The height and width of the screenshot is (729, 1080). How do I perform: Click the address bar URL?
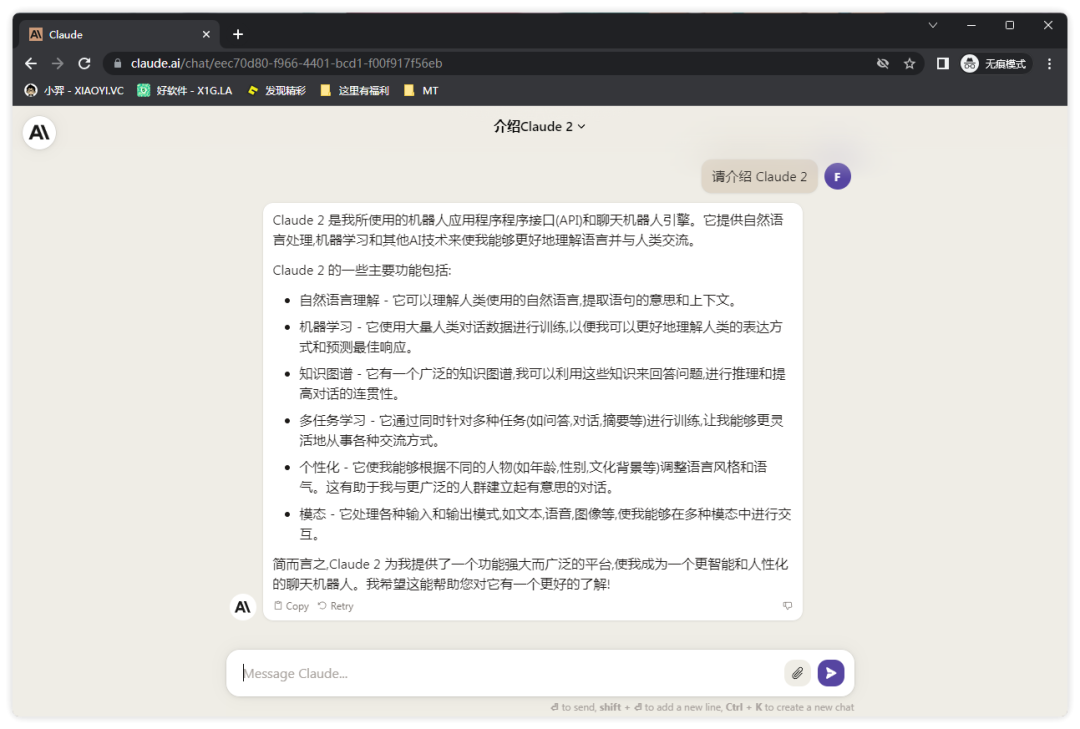286,63
